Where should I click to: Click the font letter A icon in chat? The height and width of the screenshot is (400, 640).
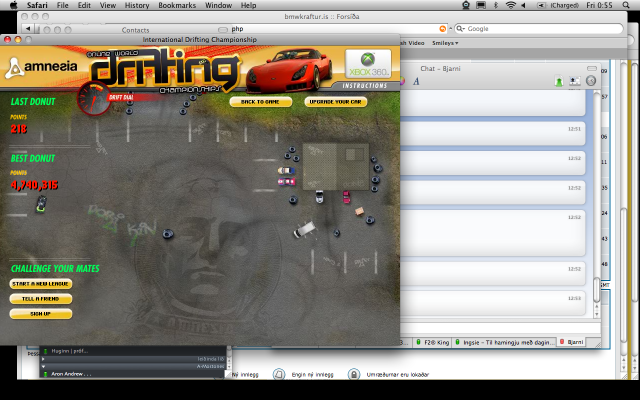click(x=411, y=81)
